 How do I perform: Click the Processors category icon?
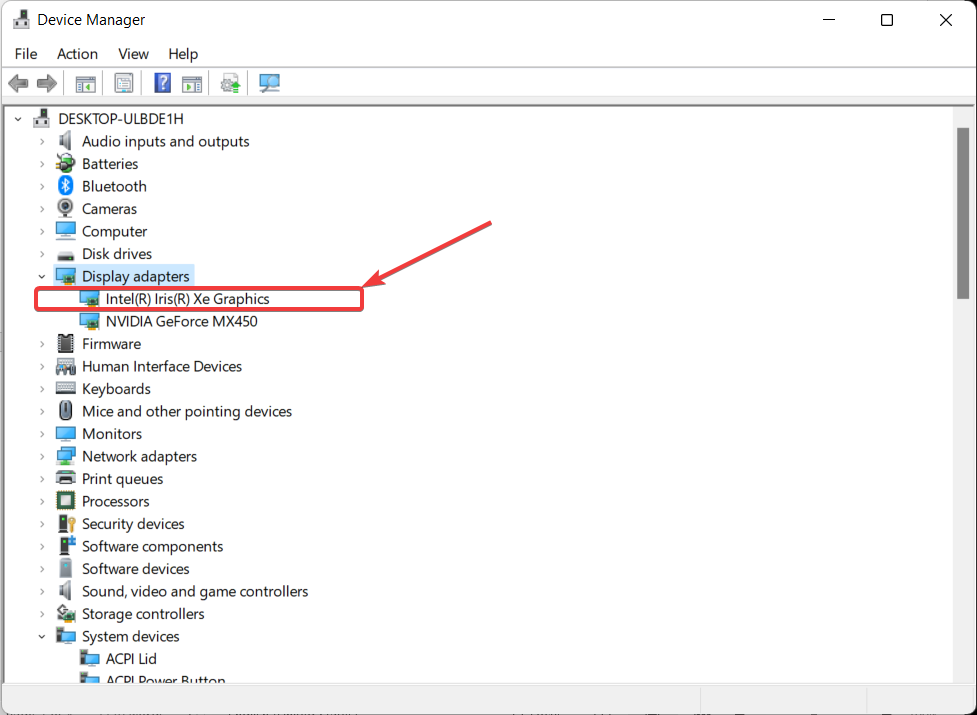coord(65,500)
